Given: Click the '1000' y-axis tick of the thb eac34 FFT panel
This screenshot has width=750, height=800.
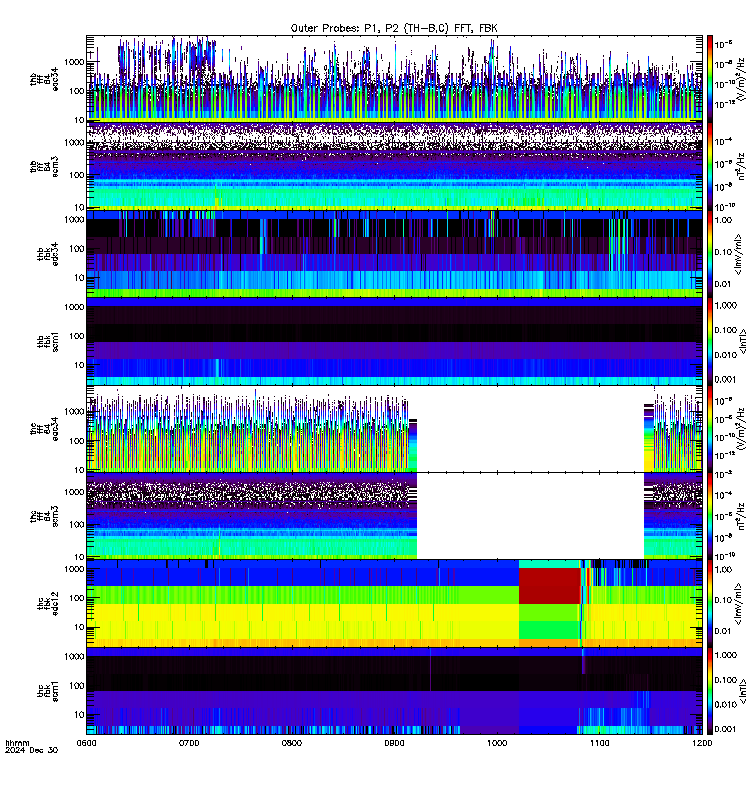Looking at the screenshot, I should point(74,62).
